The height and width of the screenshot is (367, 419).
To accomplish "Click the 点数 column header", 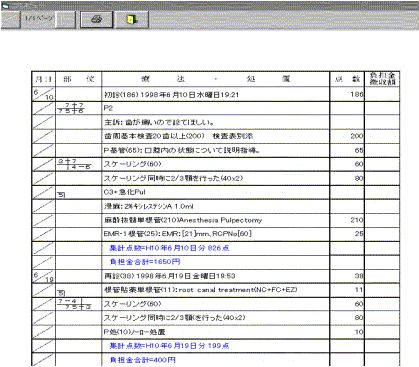I will (x=347, y=79).
